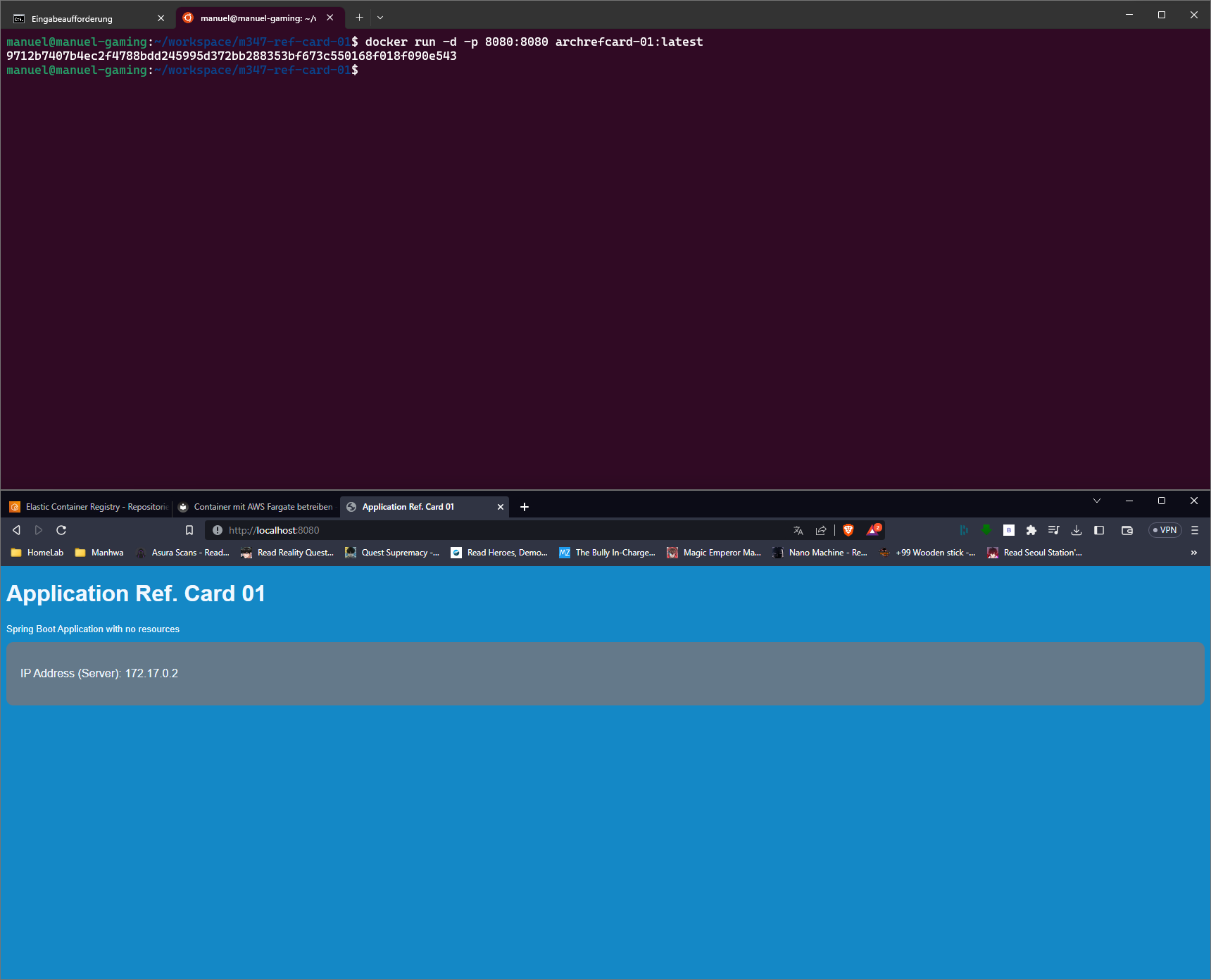1211x980 pixels.
Task: Open the Nano Machine bookmark
Action: point(820,553)
